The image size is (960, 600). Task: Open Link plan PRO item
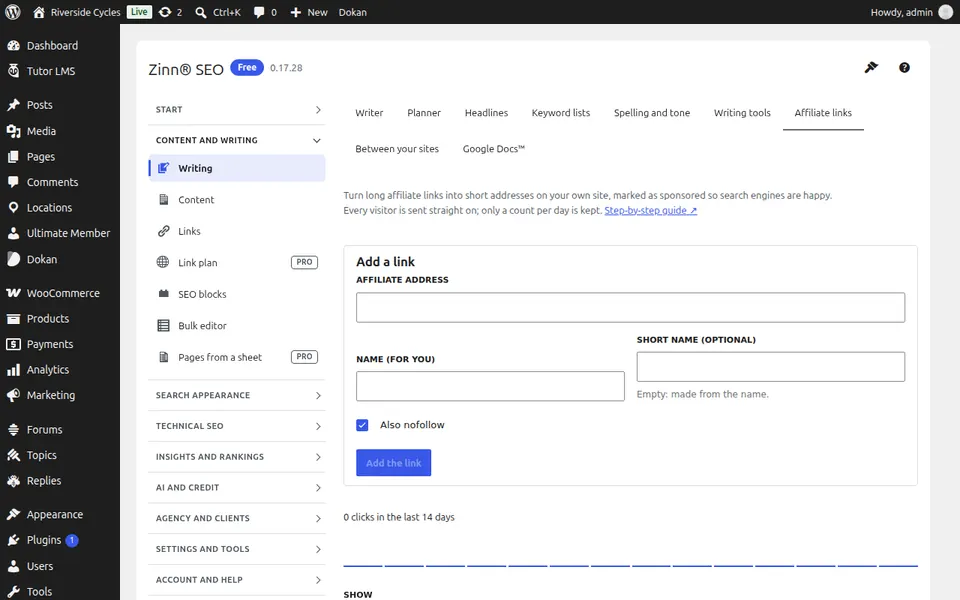(236, 263)
